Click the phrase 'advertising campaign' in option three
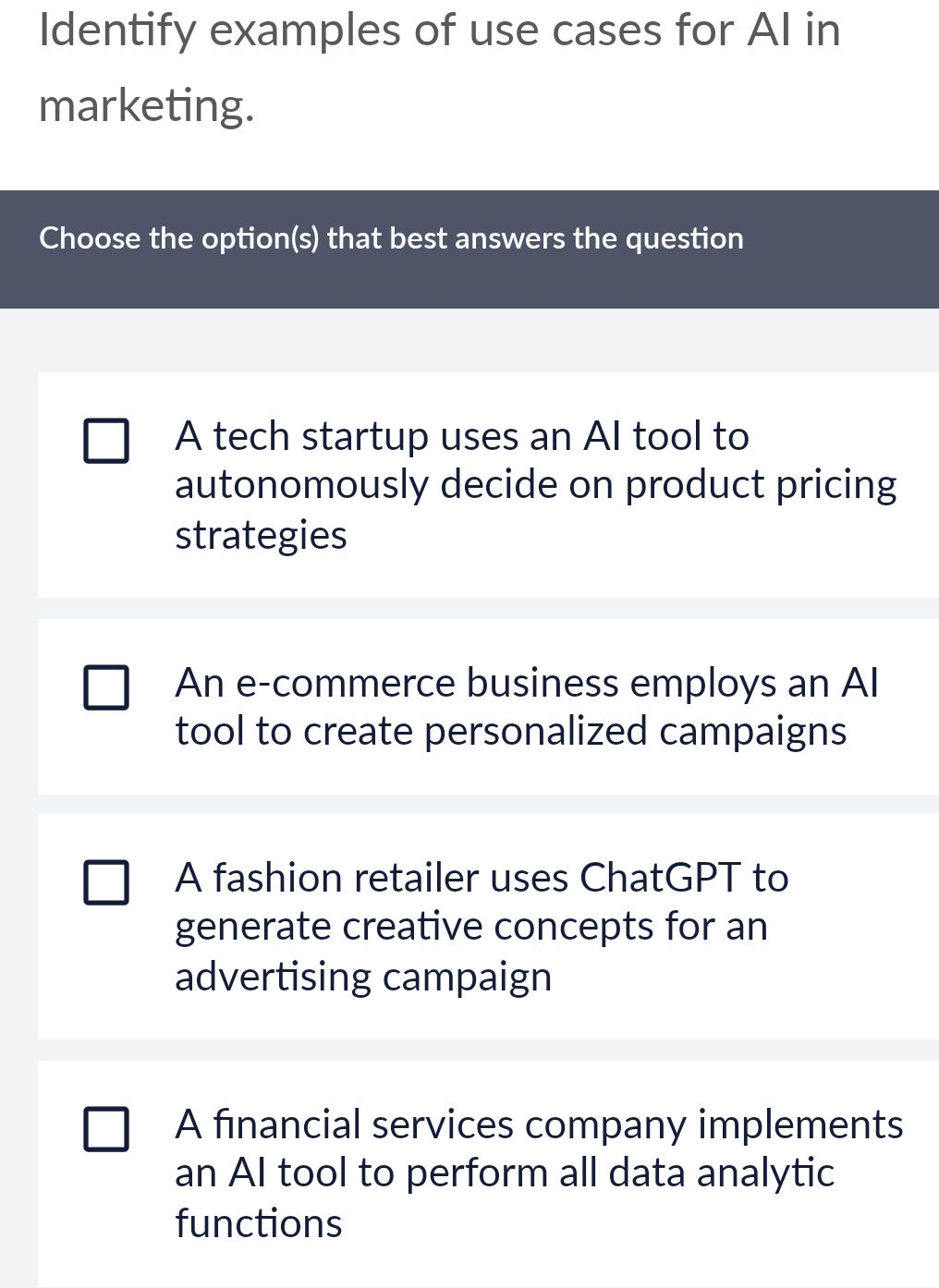Viewport: 939px width, 1288px height. tap(362, 975)
